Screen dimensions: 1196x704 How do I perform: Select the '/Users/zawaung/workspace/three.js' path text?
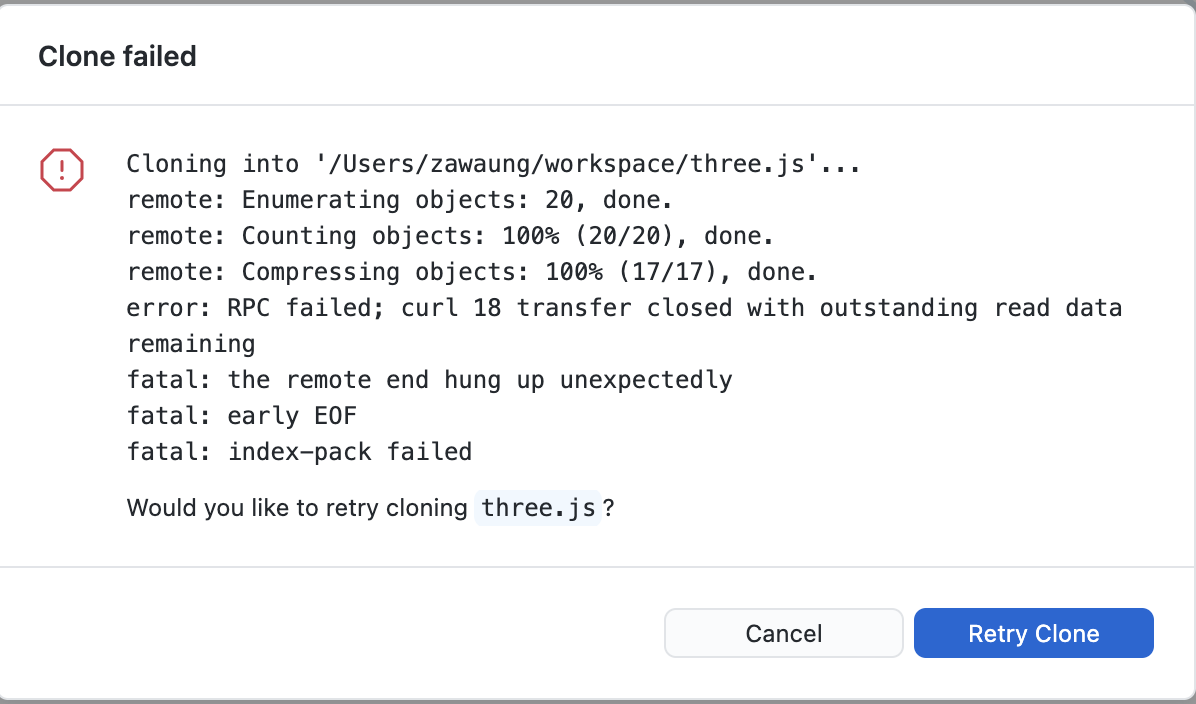[x=577, y=163]
